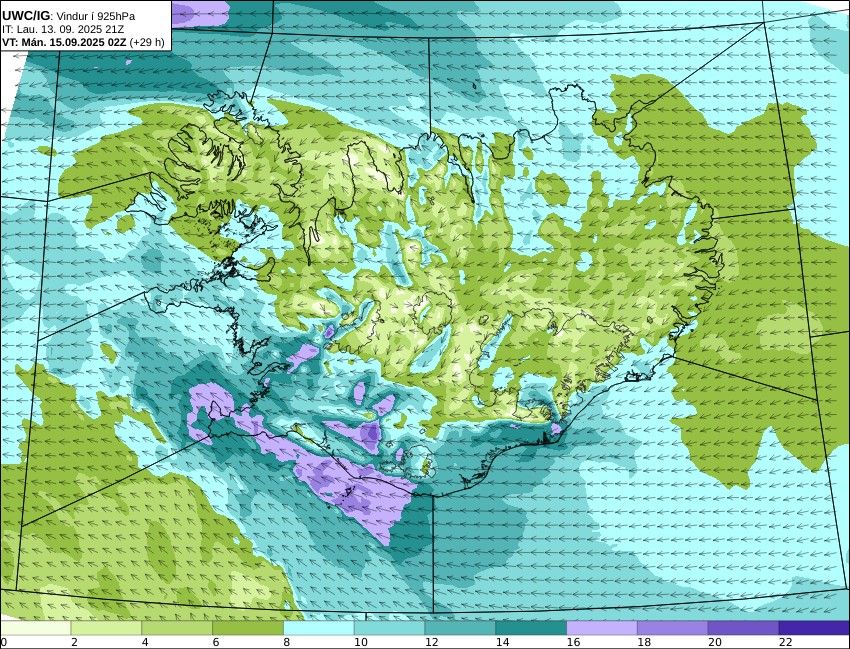This screenshot has height=649, width=850.
Task: Click the '(+29 h)' forecast offset text
Action: click(147, 42)
